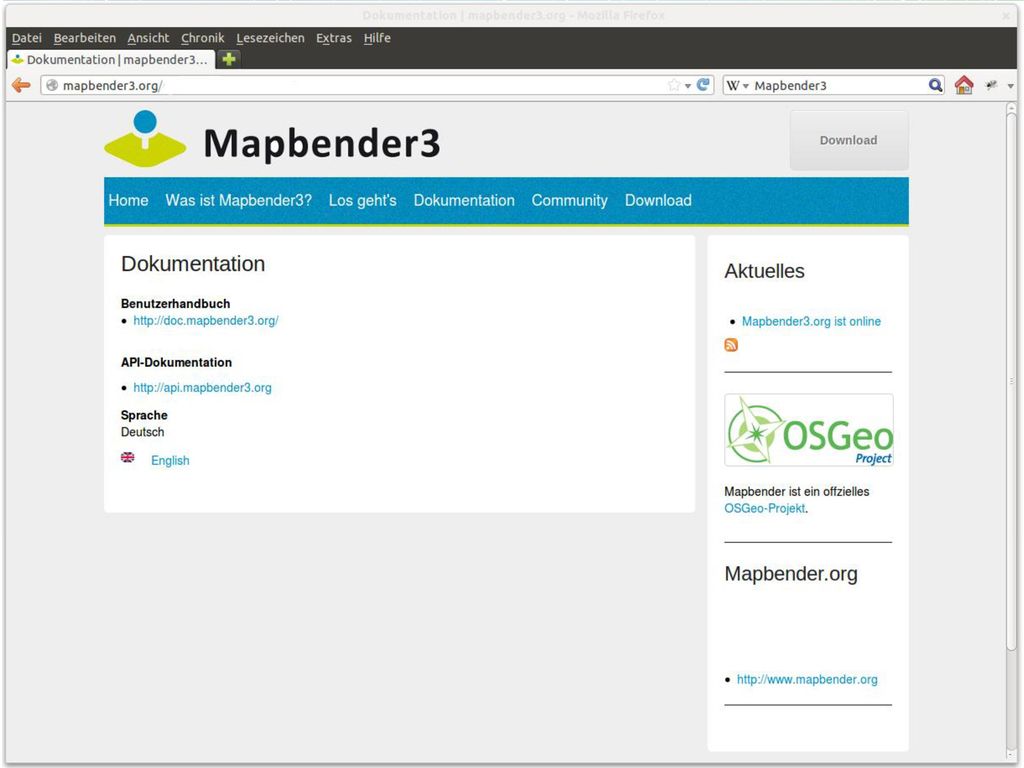Open the OSGeo-Projekt link
This screenshot has width=1024, height=768.
pos(765,508)
